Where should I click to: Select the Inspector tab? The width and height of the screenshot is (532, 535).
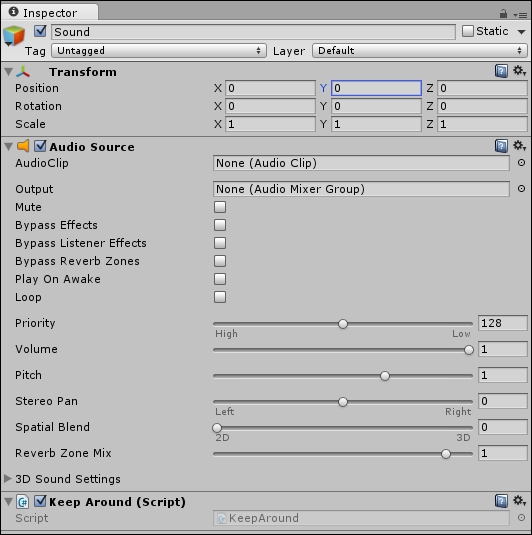(49, 13)
